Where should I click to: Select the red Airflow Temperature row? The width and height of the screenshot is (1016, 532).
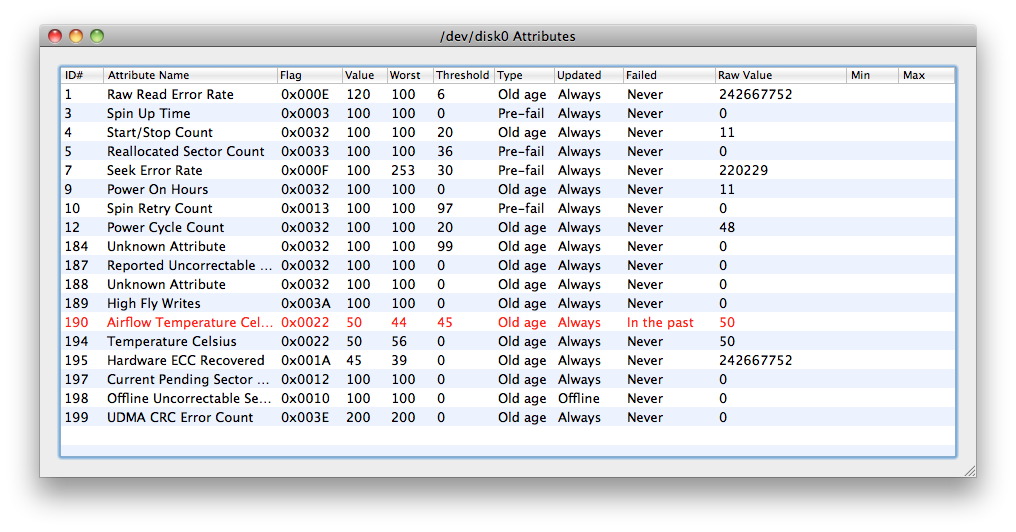(x=508, y=322)
